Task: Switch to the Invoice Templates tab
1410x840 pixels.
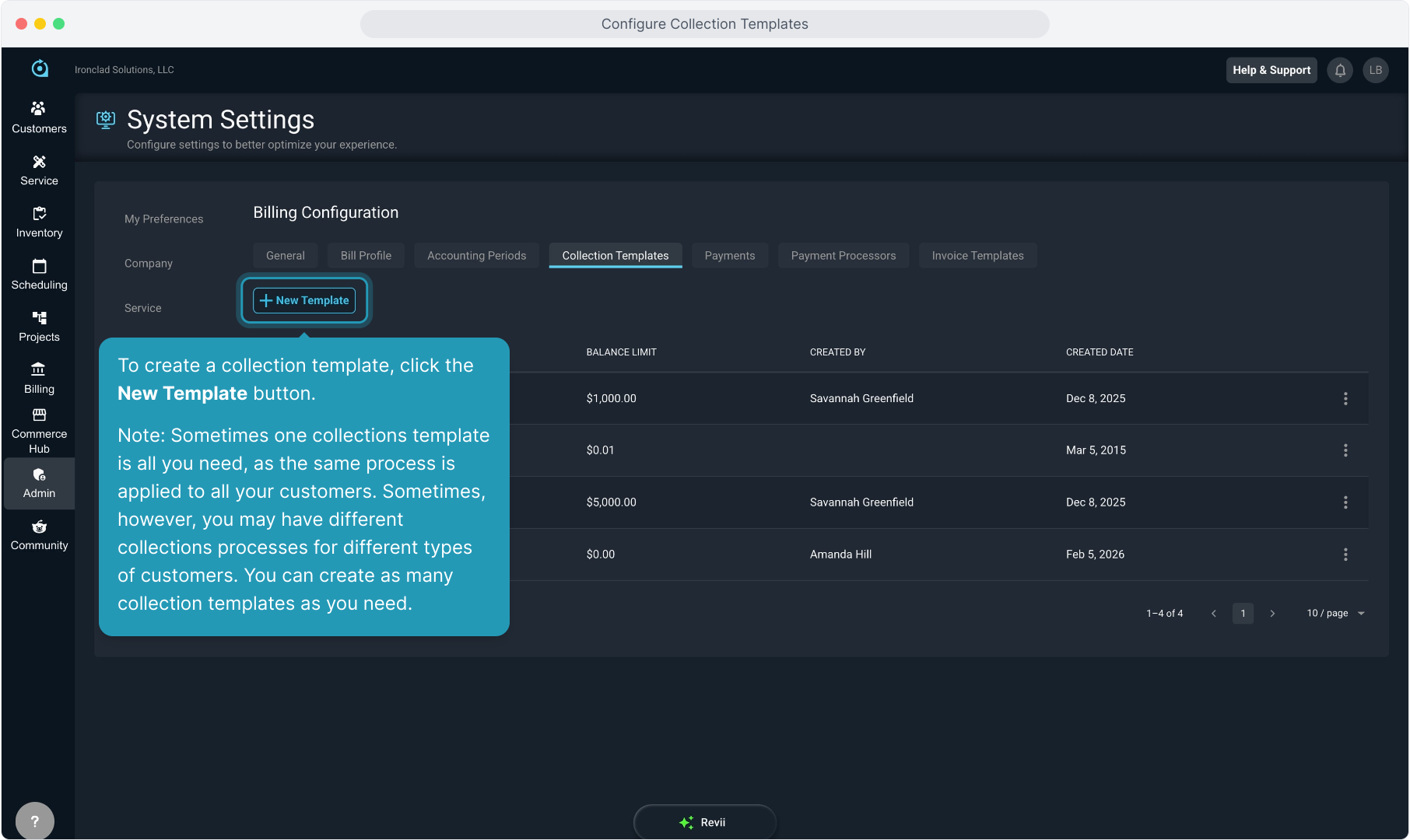Action: pyautogui.click(x=977, y=256)
